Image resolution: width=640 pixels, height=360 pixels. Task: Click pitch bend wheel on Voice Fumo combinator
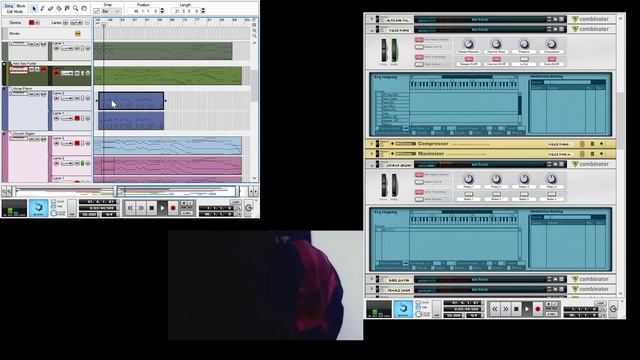pos(384,51)
